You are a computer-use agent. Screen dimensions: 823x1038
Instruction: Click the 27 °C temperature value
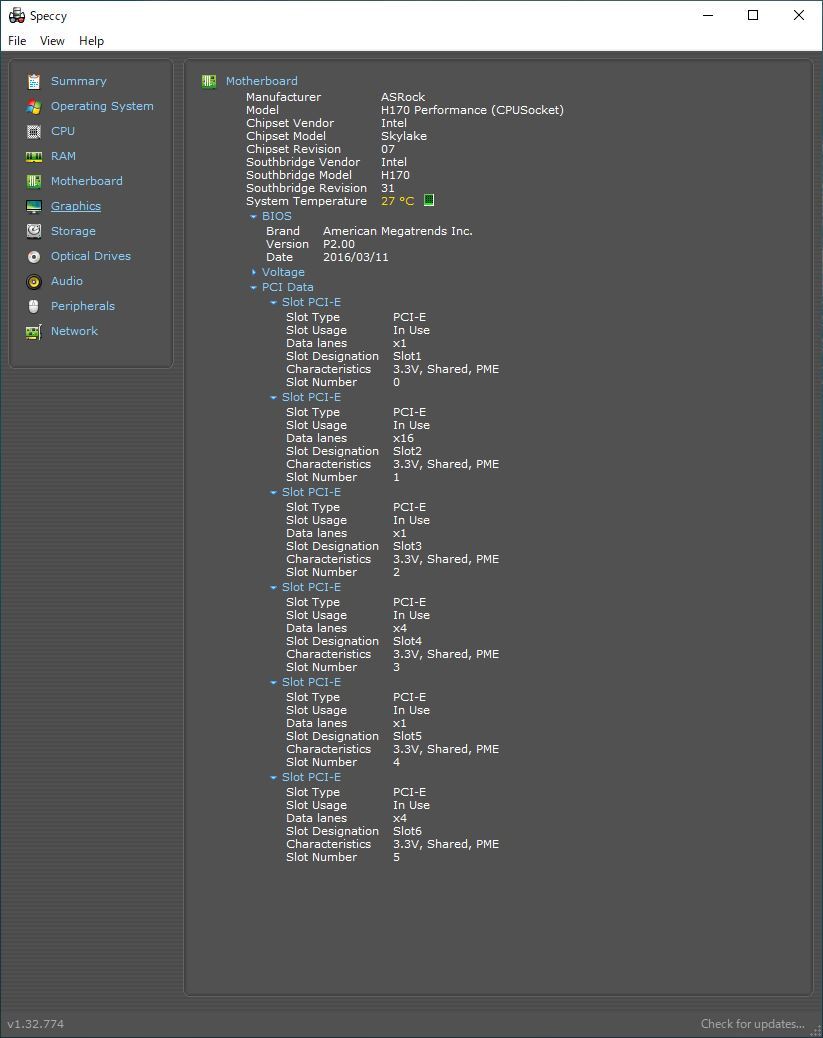point(397,201)
